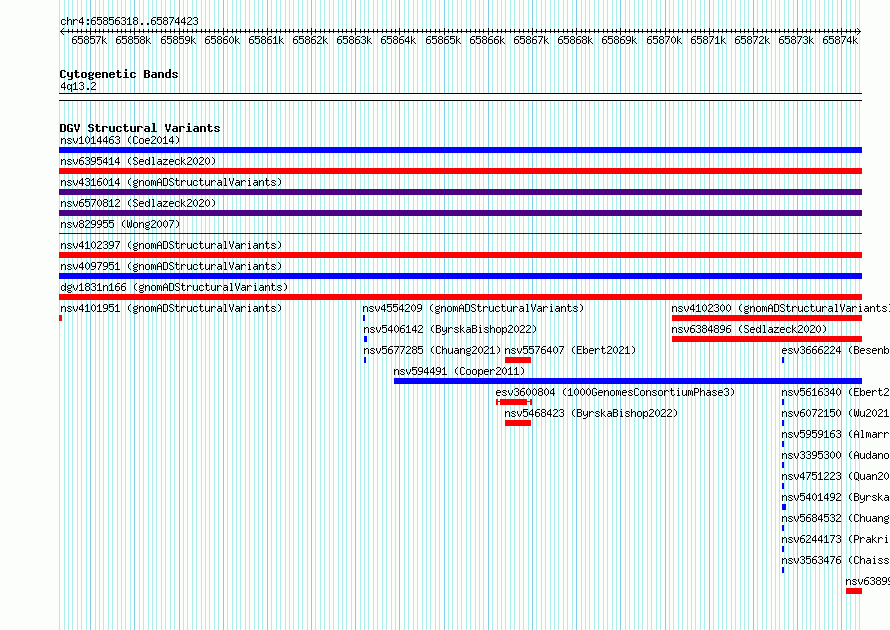Click the red bar under nsv5468423
The height and width of the screenshot is (630, 890).
click(x=518, y=423)
